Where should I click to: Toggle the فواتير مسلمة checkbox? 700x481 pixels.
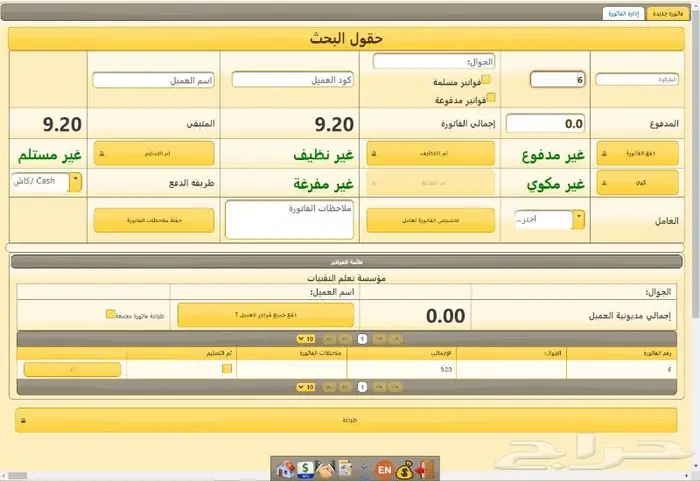[x=487, y=80]
